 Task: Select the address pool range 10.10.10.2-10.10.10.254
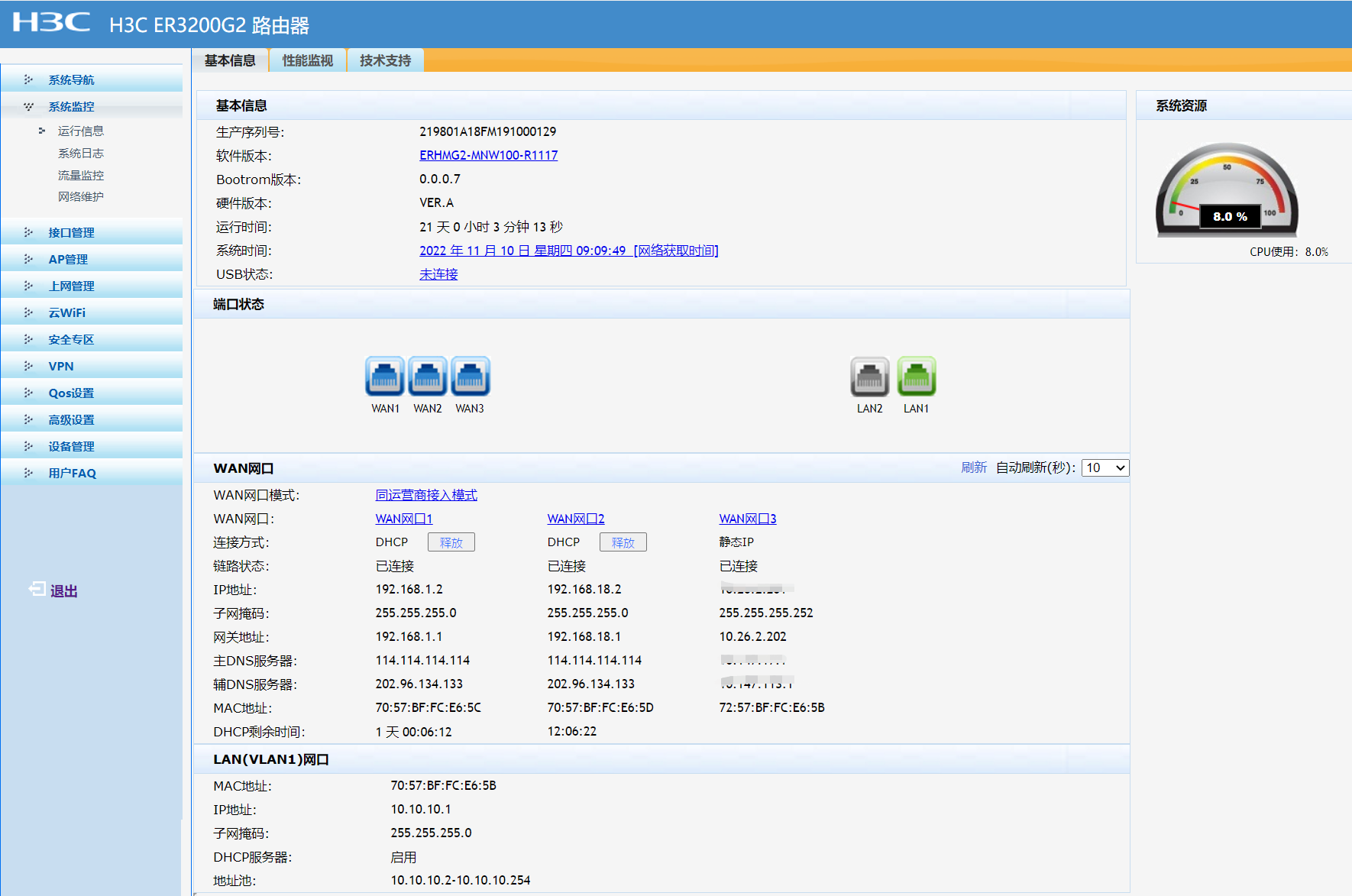tap(461, 880)
